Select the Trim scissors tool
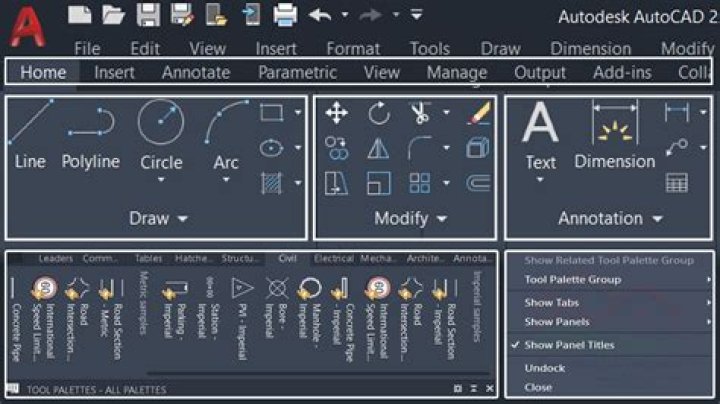The width and height of the screenshot is (720, 404). point(420,113)
